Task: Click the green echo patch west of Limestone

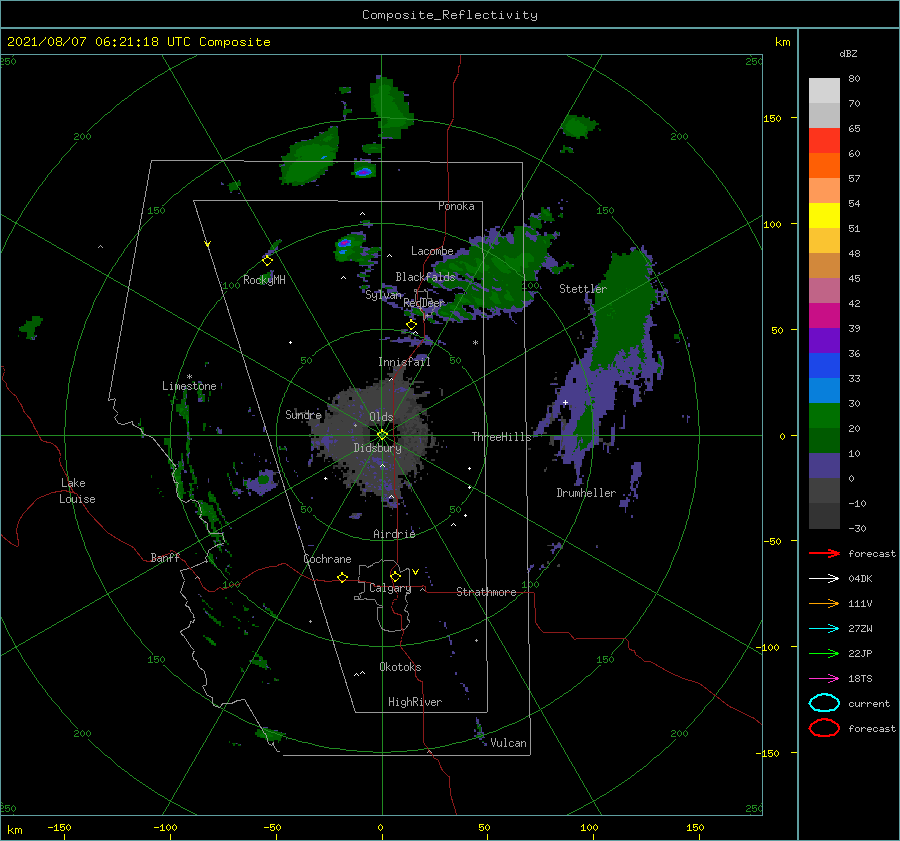Action: click(x=31, y=327)
